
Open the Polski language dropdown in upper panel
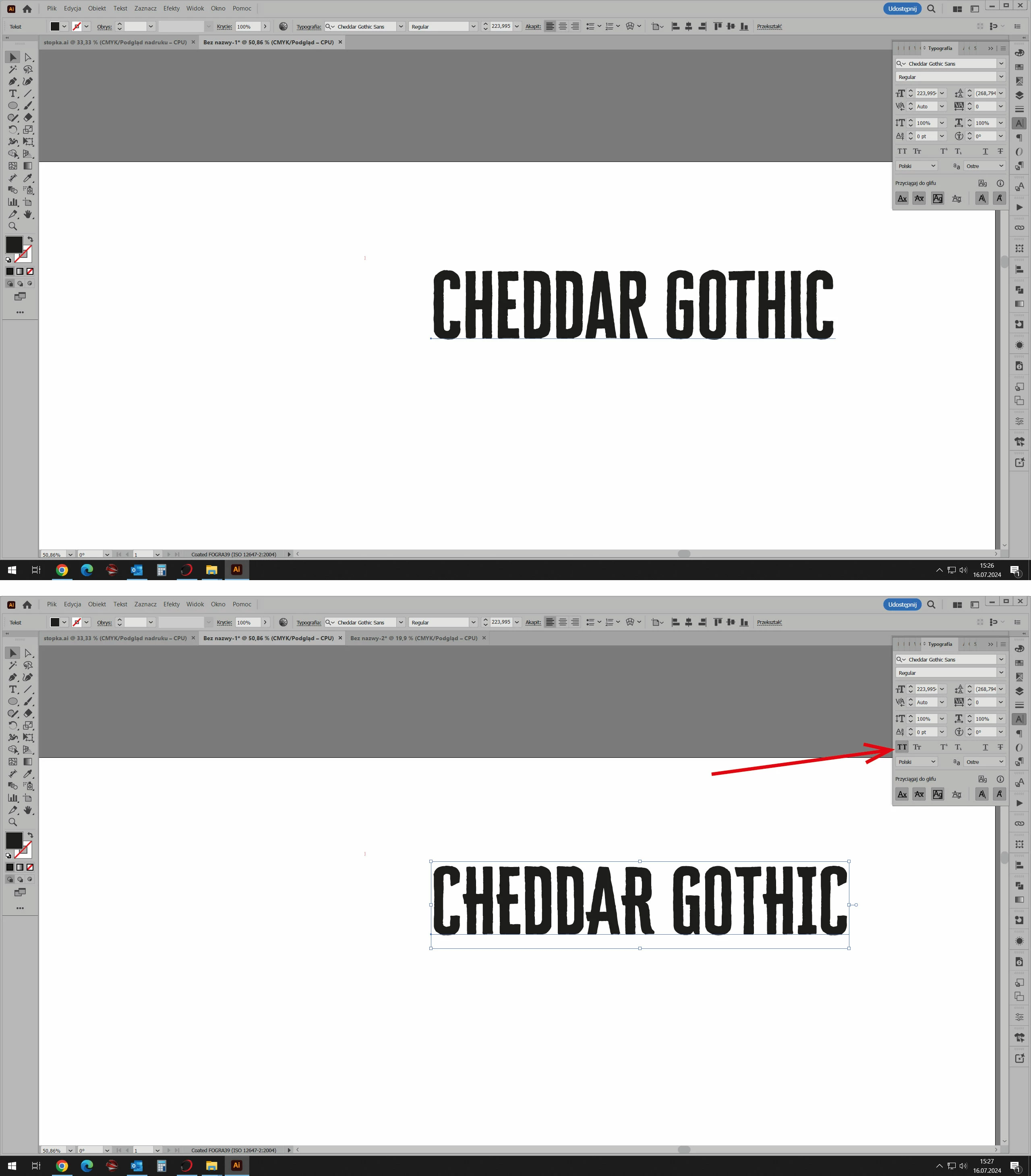tap(917, 166)
